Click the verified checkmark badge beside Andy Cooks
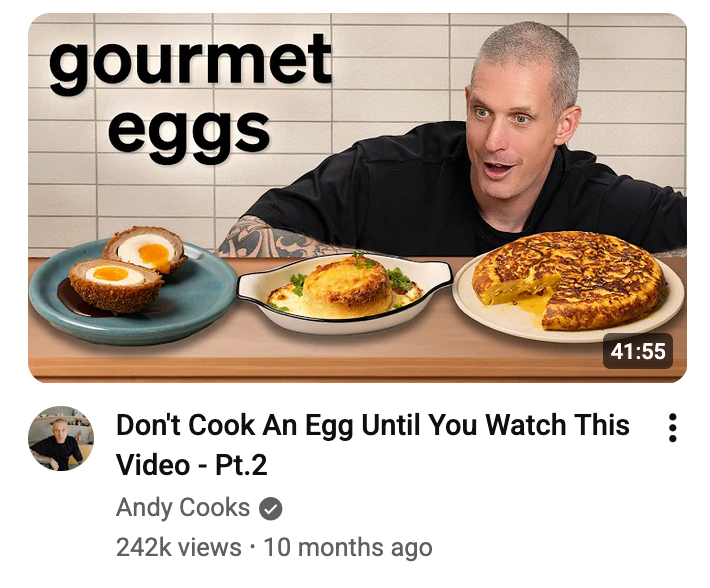Viewport: 710px width, 588px height. pos(270,508)
